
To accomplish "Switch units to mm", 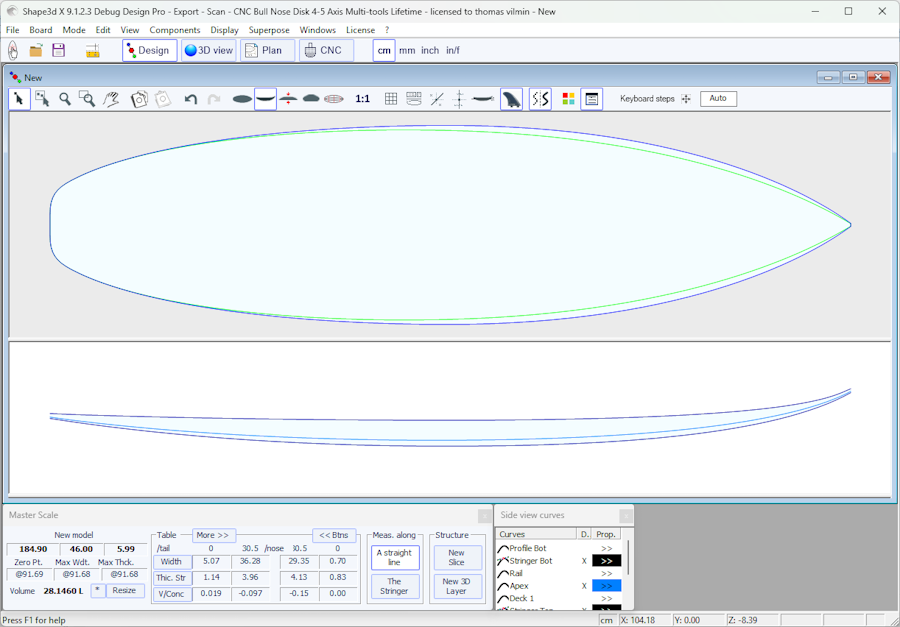I will click(407, 50).
